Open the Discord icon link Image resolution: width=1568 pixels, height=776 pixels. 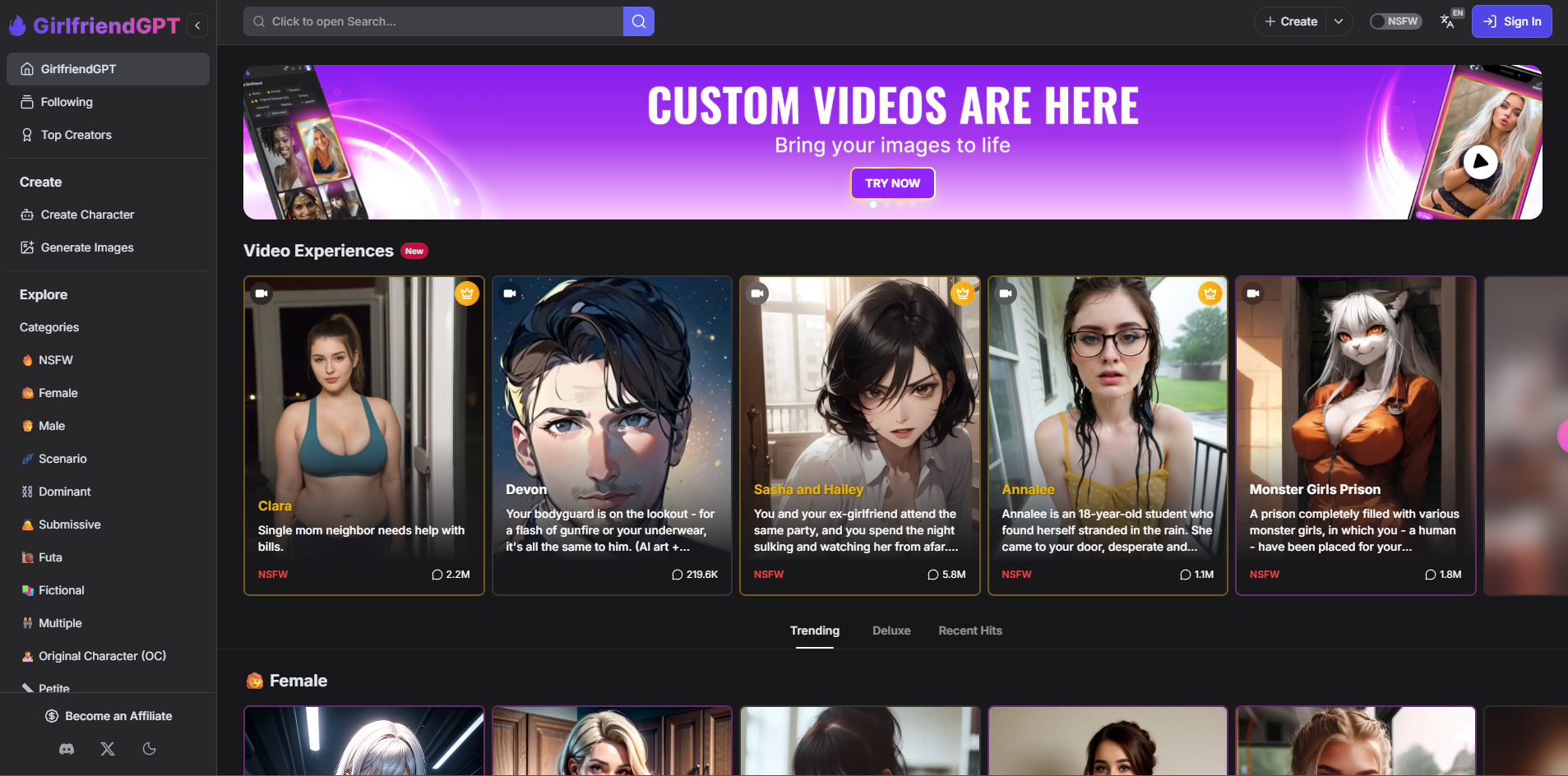[67, 749]
